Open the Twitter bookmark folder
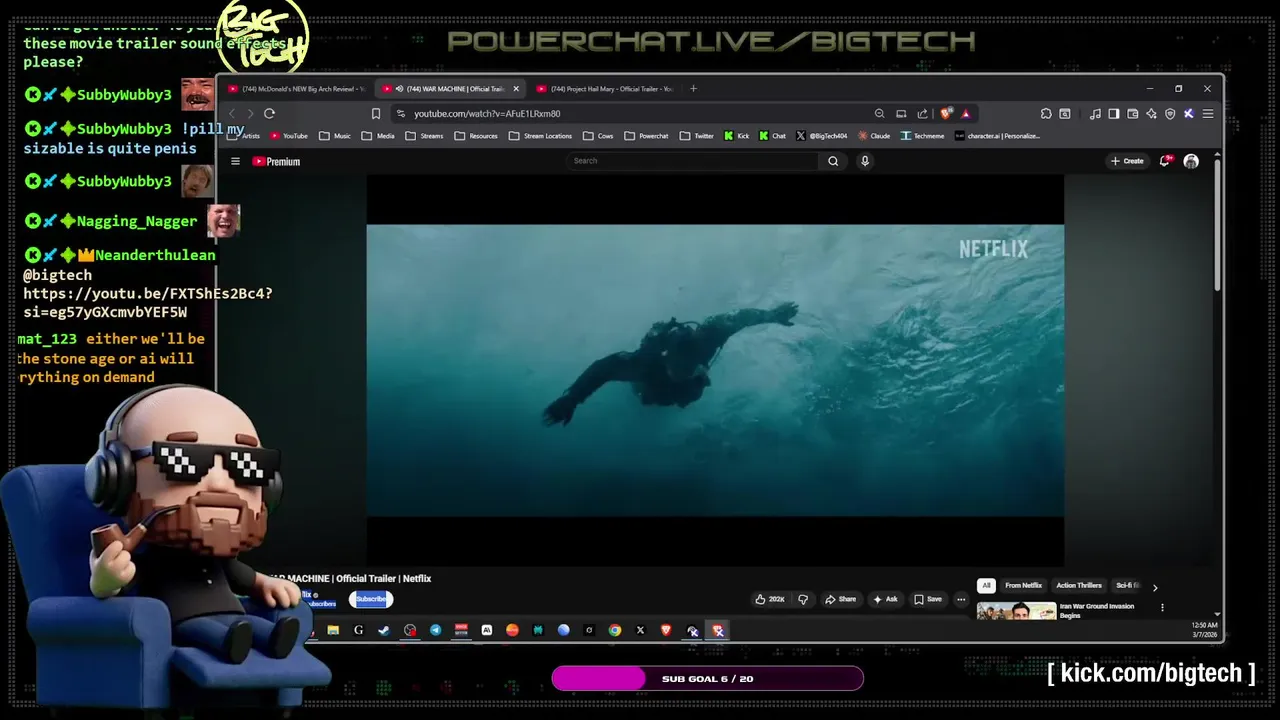 click(696, 136)
